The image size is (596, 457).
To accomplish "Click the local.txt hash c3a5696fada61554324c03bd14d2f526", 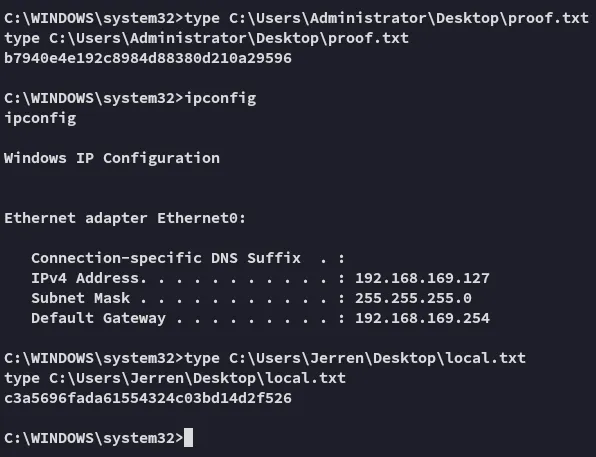I will pyautogui.click(x=148, y=398).
